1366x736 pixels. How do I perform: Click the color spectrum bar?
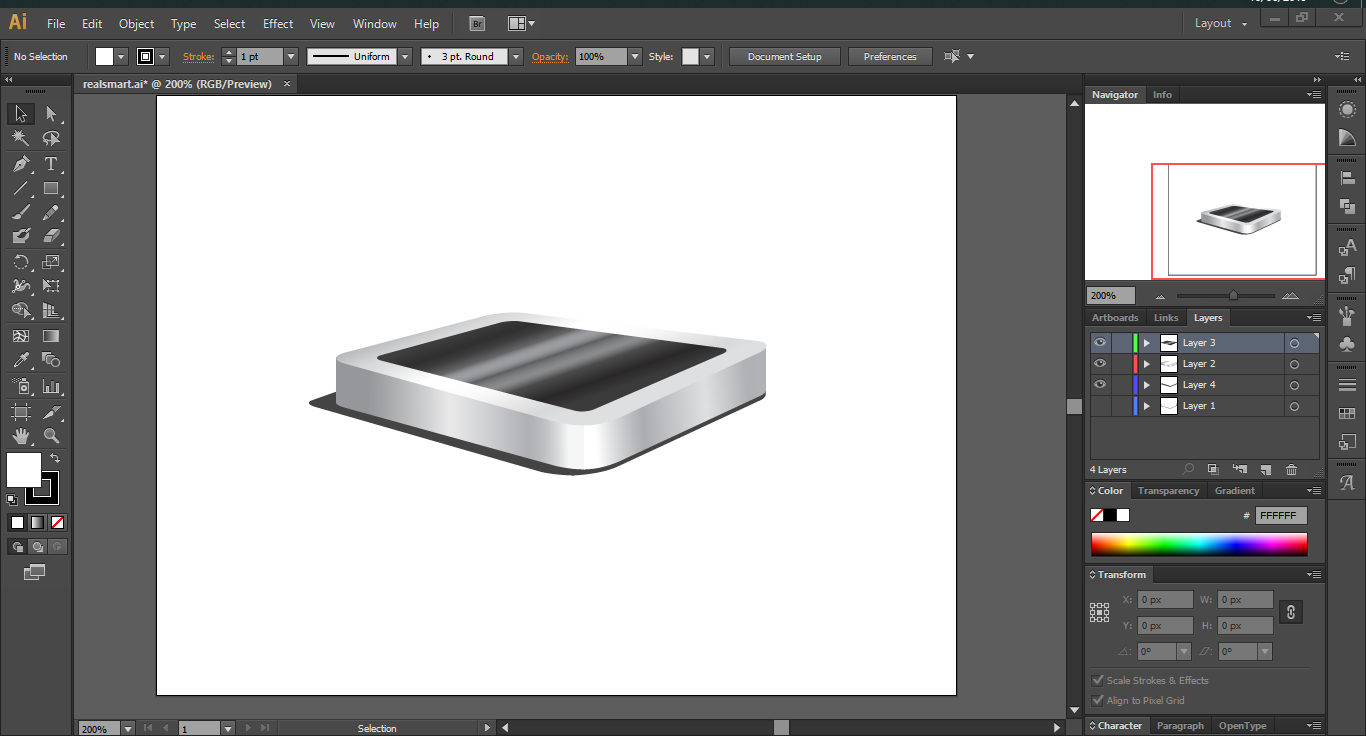coord(1198,544)
